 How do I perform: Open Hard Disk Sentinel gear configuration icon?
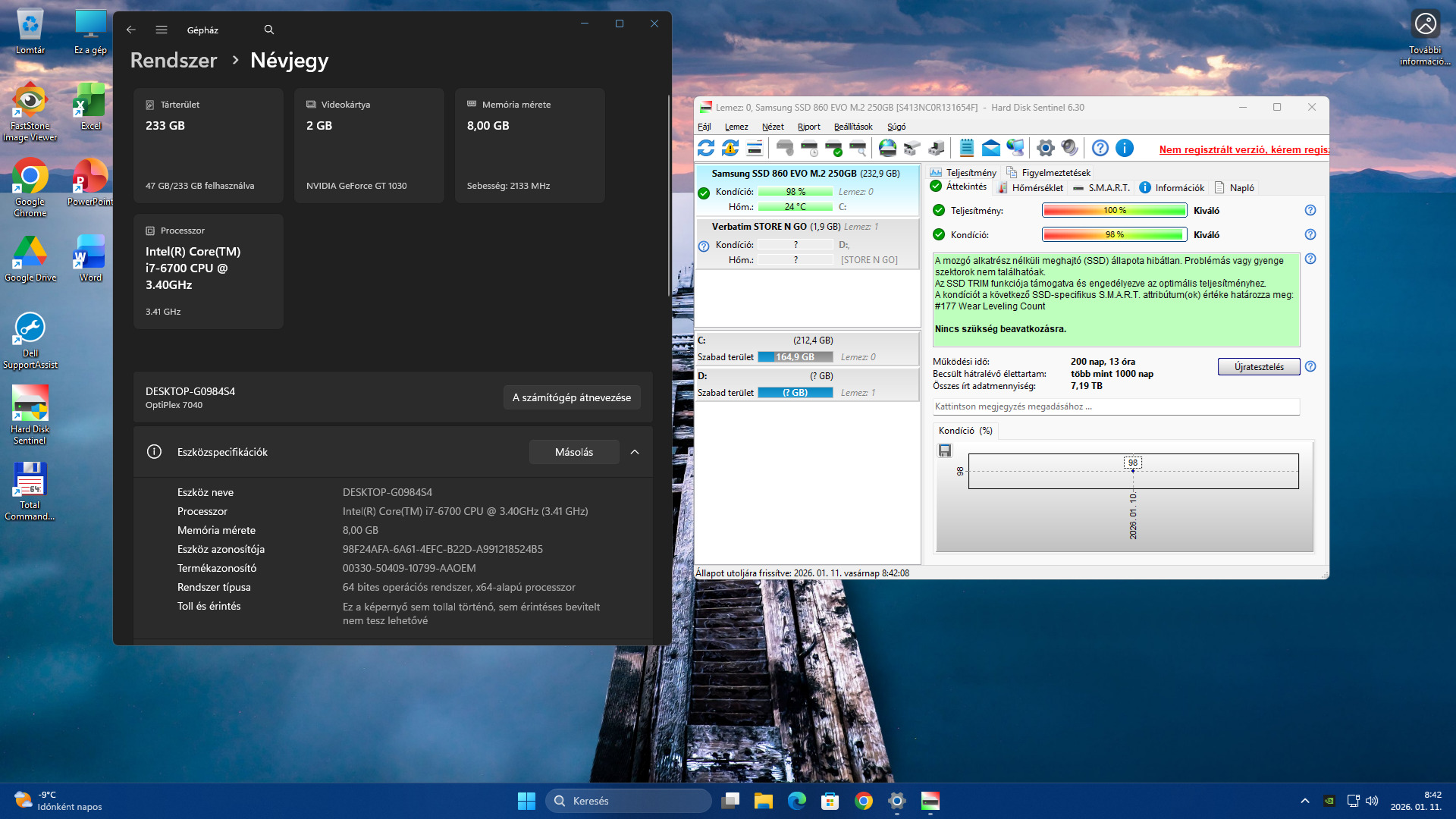point(1045,149)
